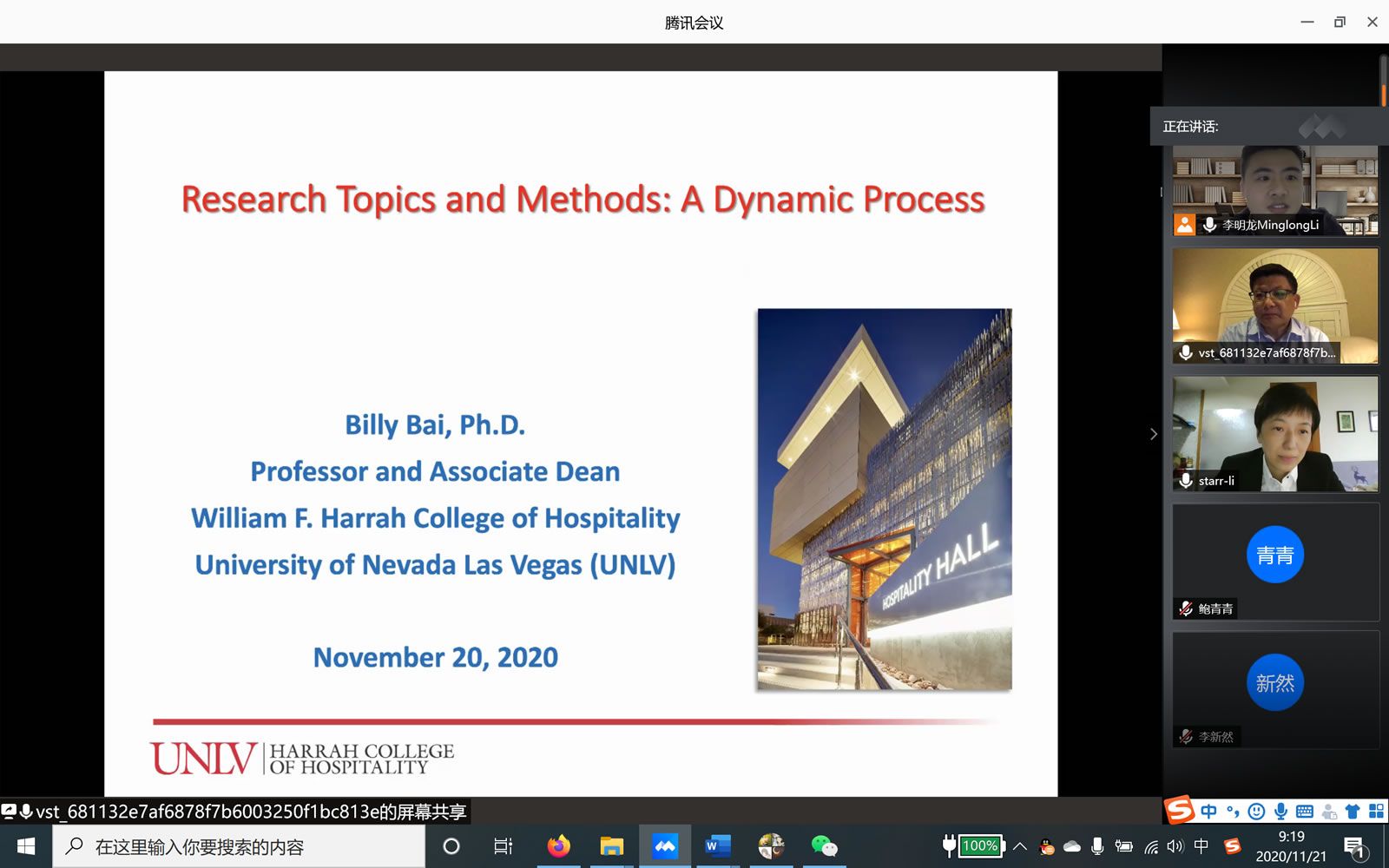Toggle the 中 IME indicator in system tray

[x=1201, y=845]
